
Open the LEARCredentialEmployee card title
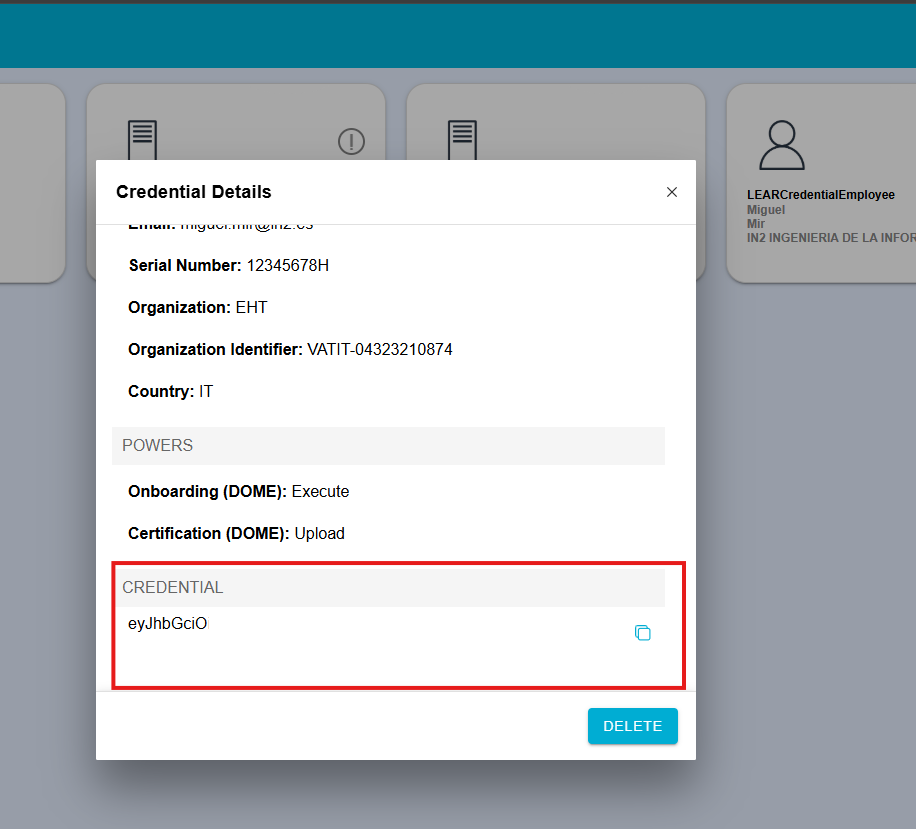tap(820, 195)
